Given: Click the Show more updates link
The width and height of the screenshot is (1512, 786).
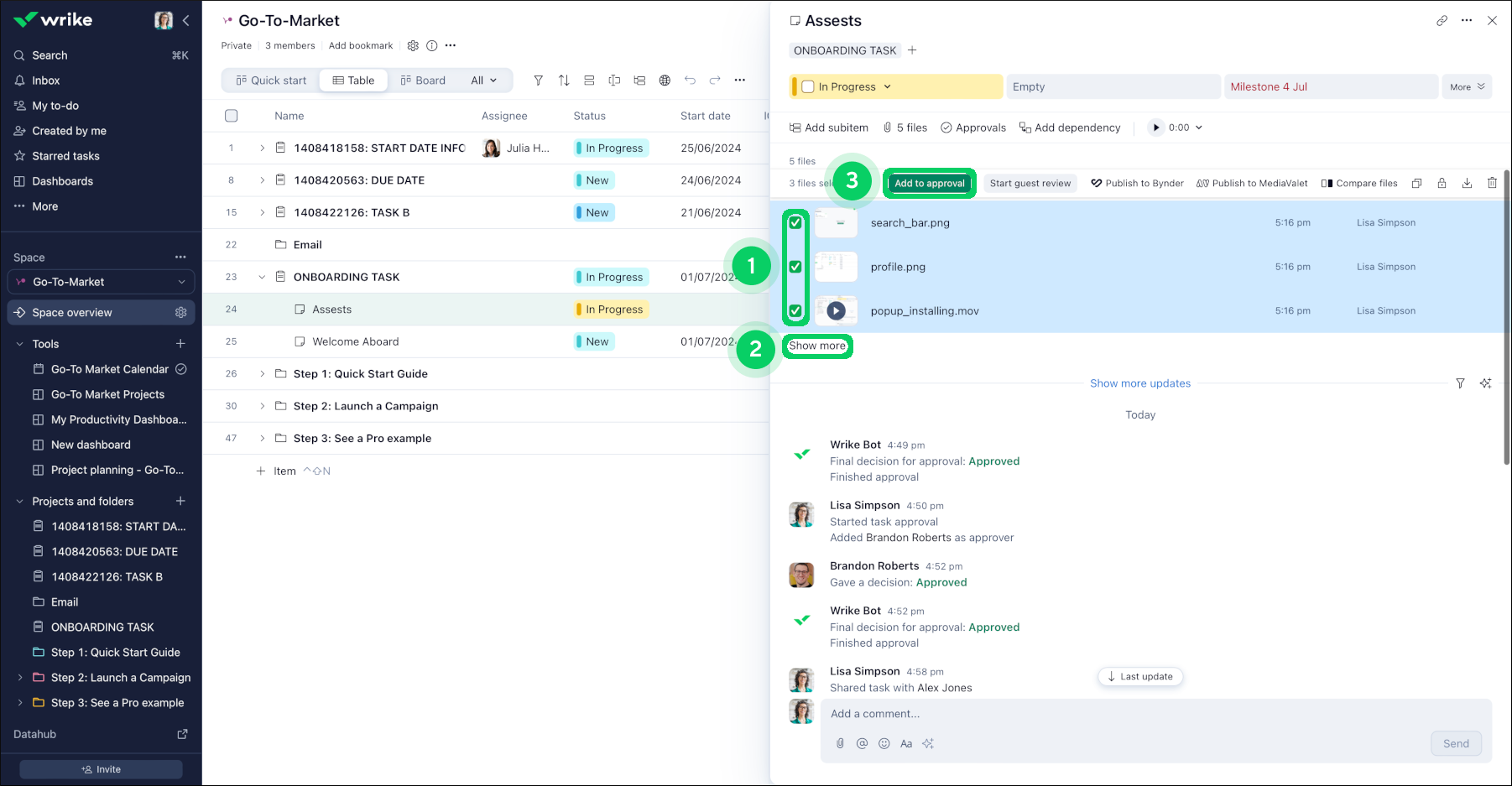Looking at the screenshot, I should pyautogui.click(x=1139, y=383).
